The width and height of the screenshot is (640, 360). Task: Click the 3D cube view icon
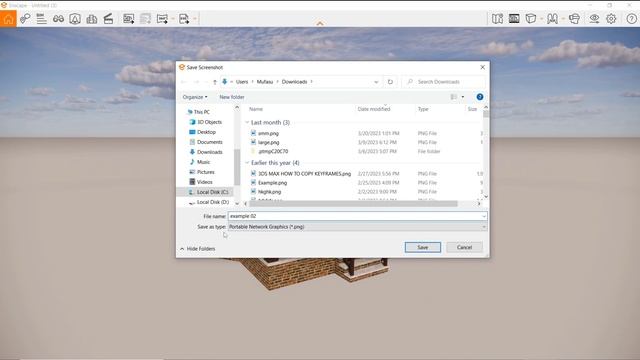[531, 19]
